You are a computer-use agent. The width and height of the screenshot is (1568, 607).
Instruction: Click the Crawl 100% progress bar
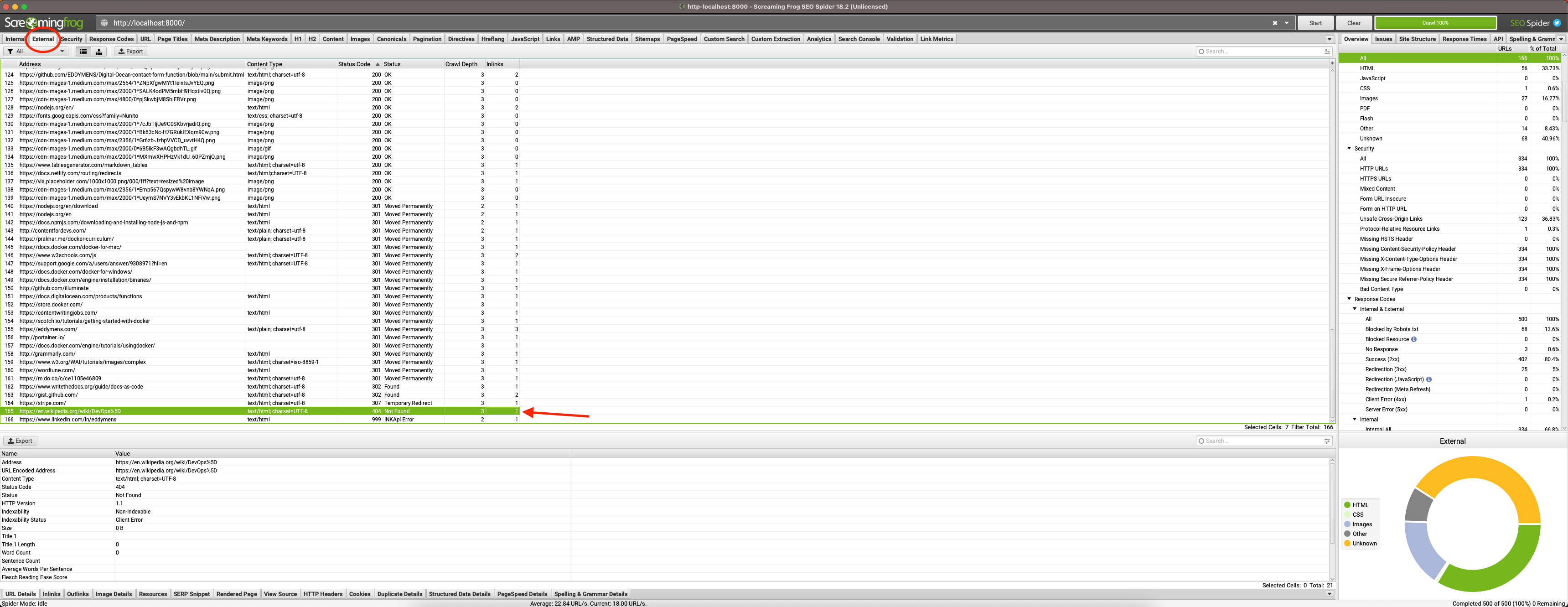[x=1435, y=23]
